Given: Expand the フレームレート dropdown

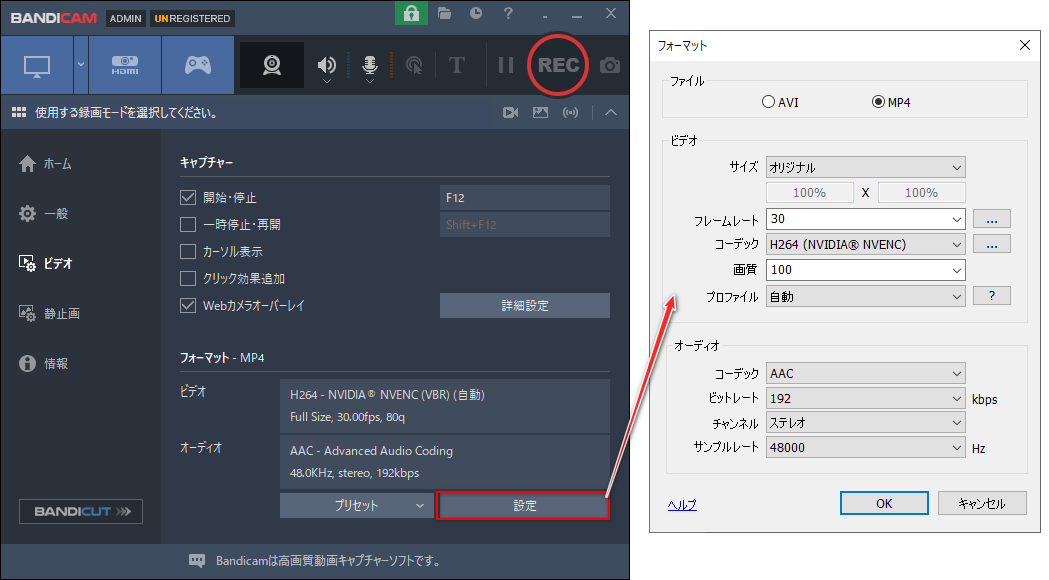Looking at the screenshot, I should coord(866,219).
